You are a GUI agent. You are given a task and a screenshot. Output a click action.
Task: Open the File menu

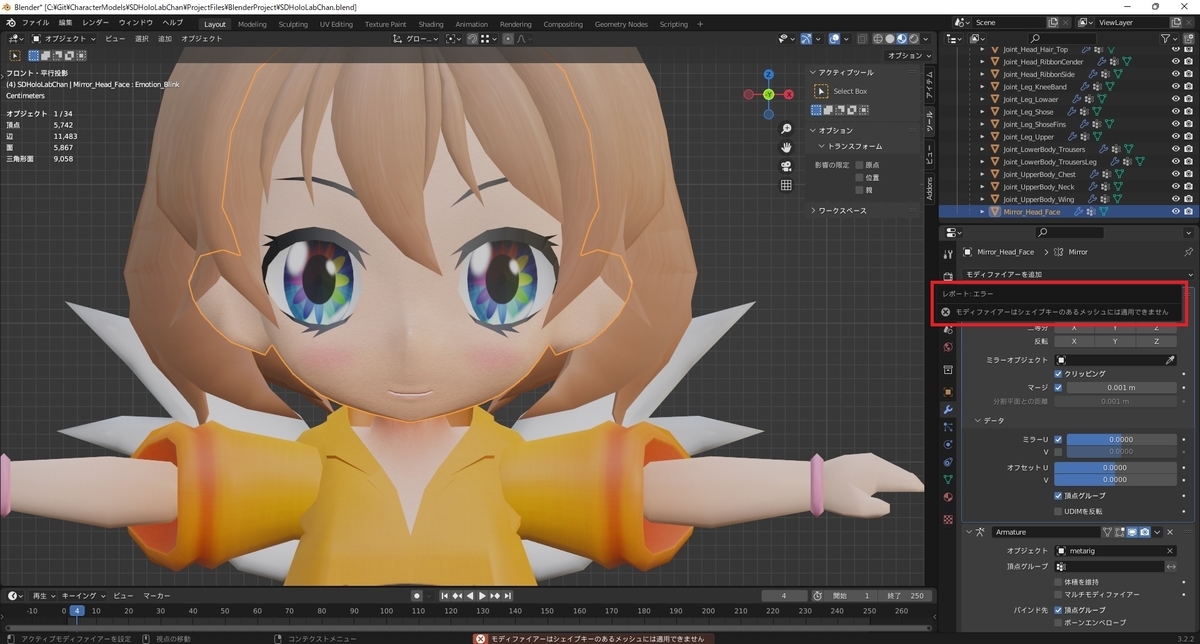[x=34, y=23]
